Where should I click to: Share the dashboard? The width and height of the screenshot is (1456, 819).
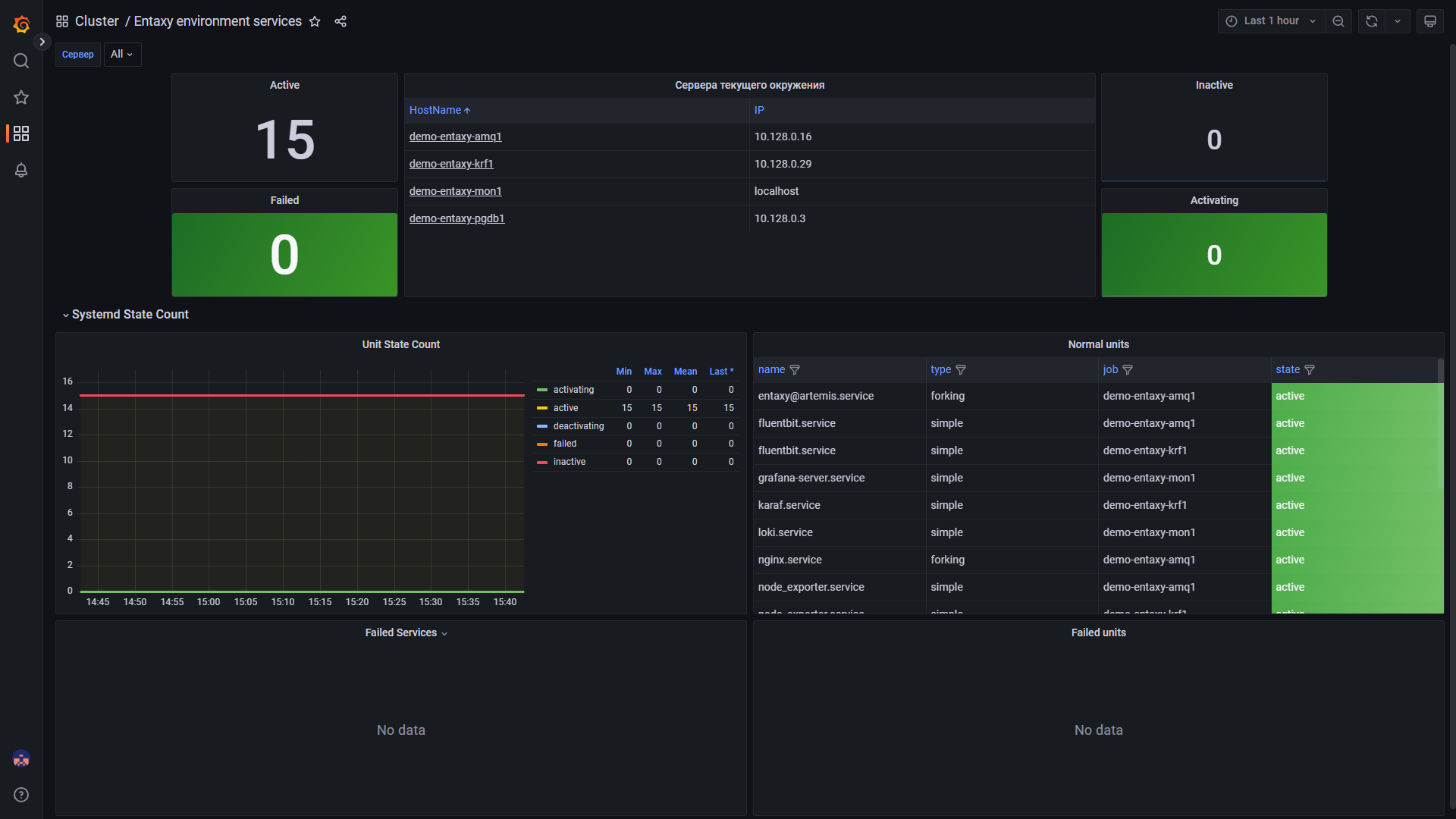pyautogui.click(x=340, y=21)
